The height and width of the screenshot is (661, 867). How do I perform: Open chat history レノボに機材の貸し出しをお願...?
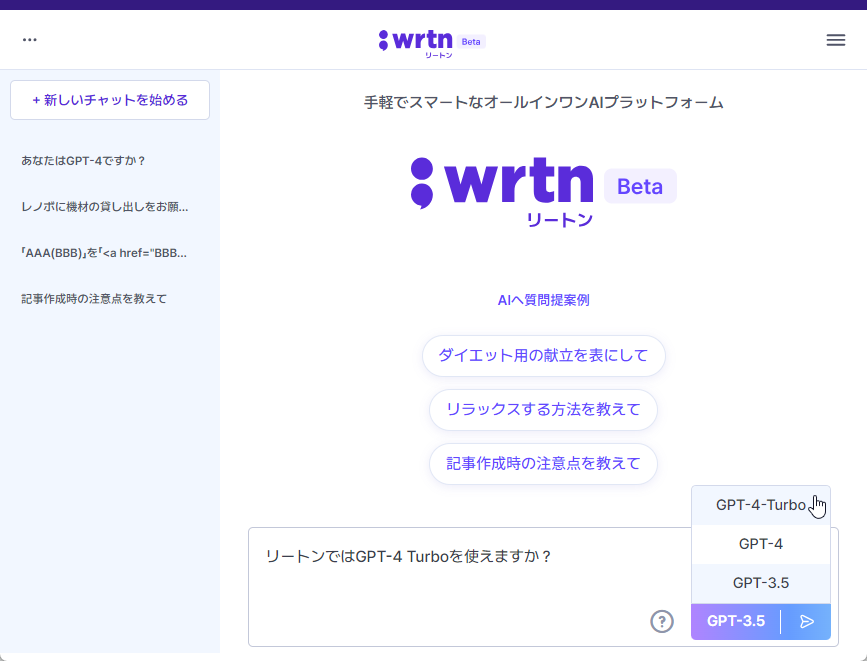(105, 207)
